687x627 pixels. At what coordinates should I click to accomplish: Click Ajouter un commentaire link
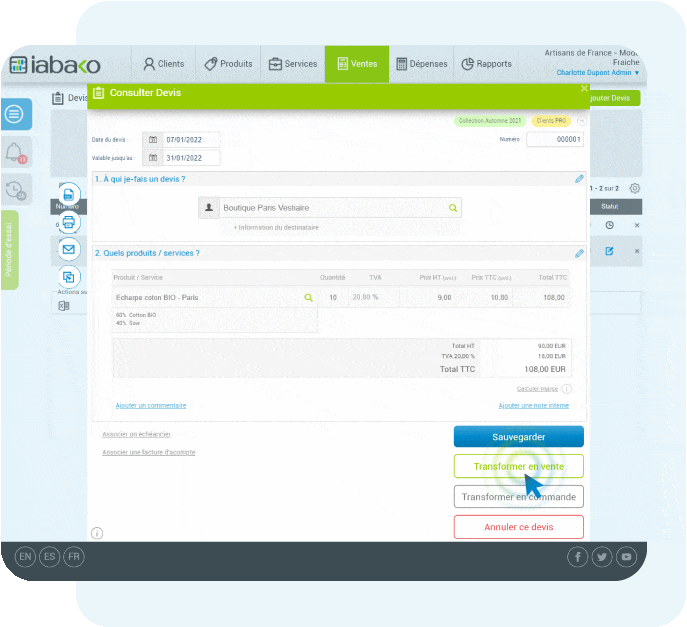pos(151,406)
